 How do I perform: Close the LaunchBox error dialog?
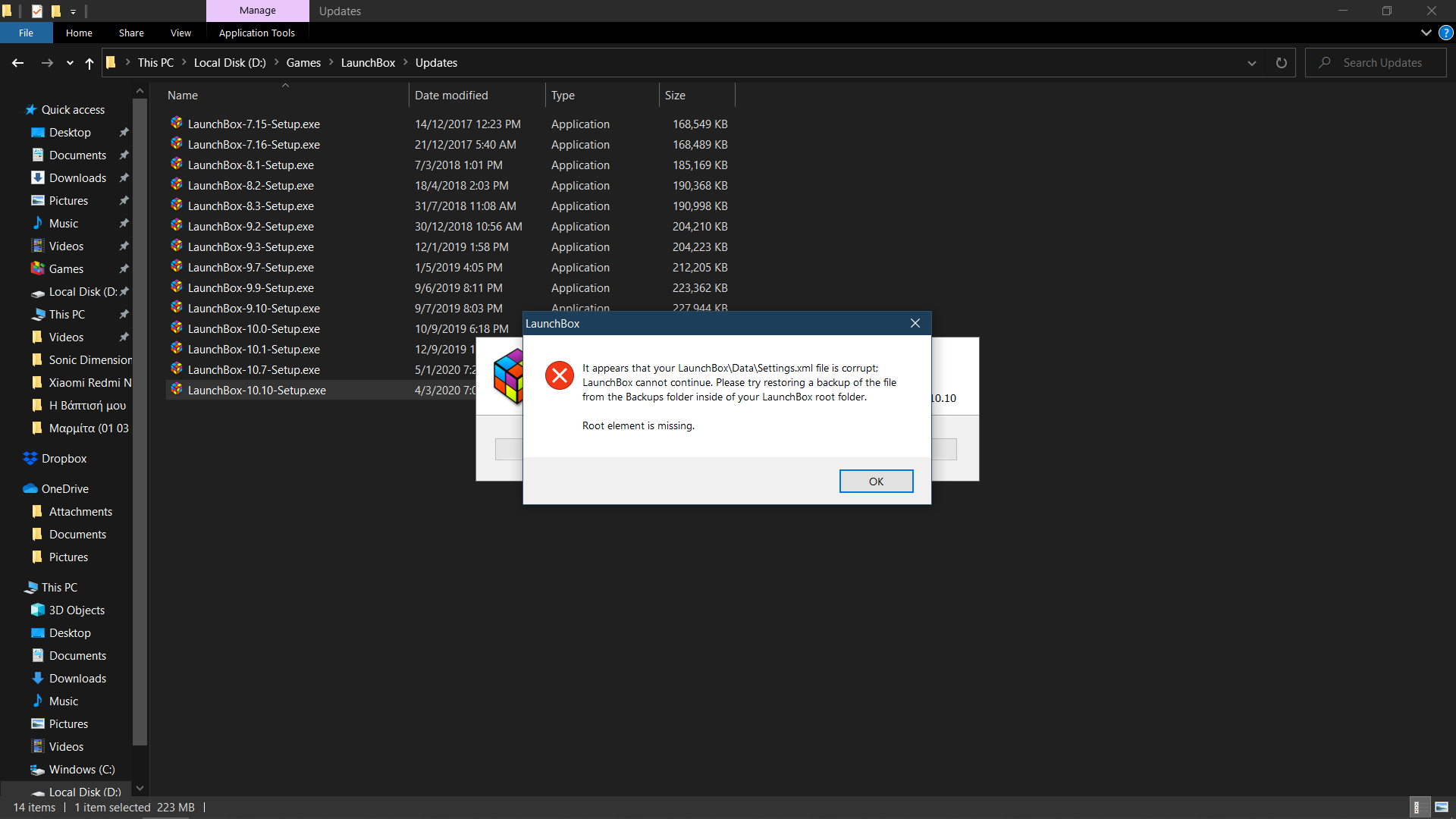coord(915,323)
